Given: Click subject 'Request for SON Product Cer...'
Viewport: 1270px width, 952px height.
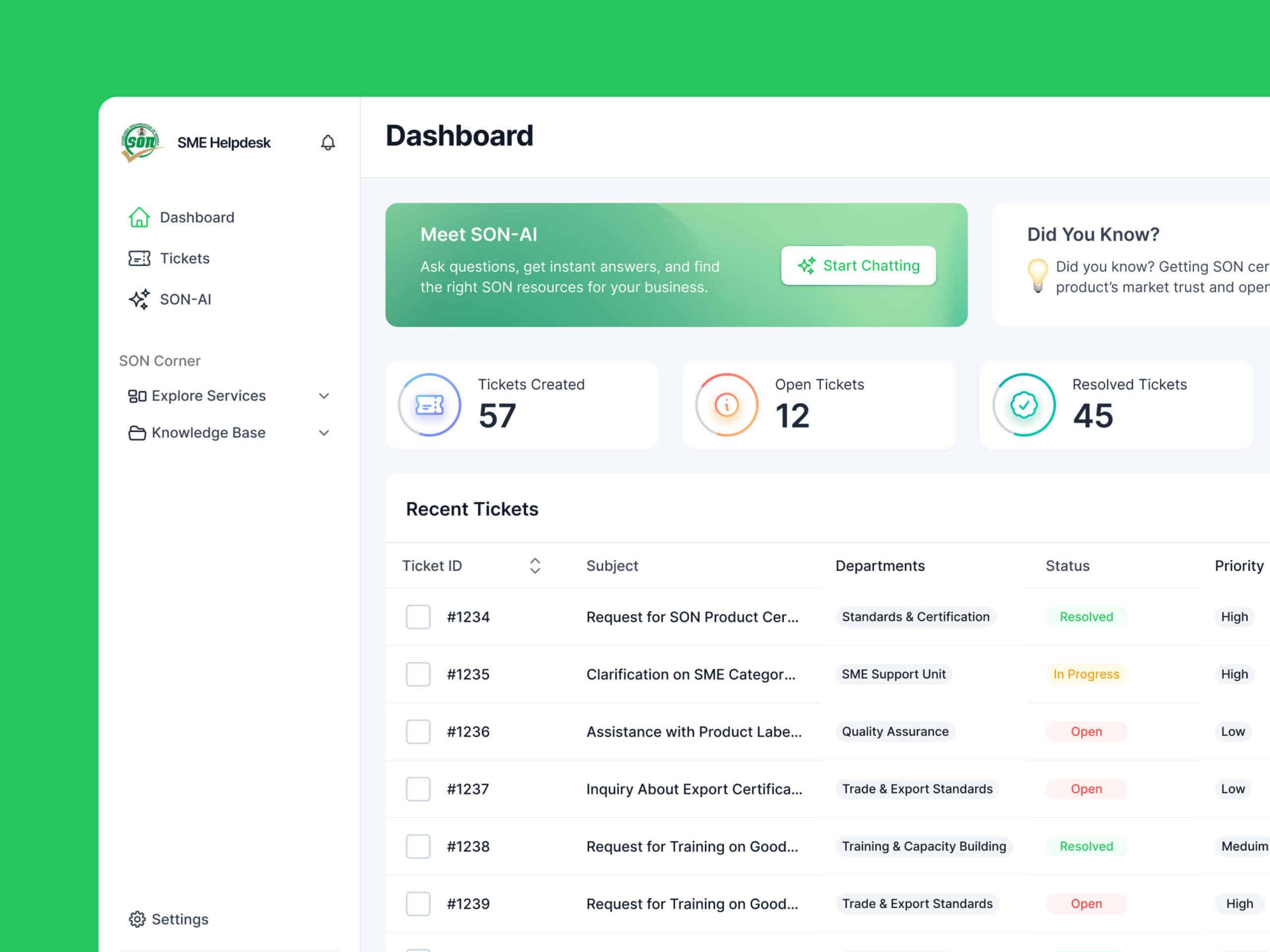Looking at the screenshot, I should click(692, 617).
